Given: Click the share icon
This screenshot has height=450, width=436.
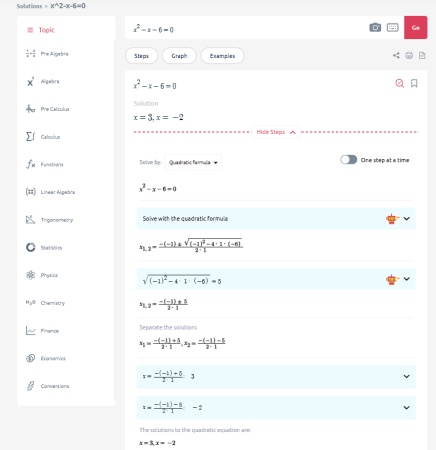Looking at the screenshot, I should tap(396, 55).
